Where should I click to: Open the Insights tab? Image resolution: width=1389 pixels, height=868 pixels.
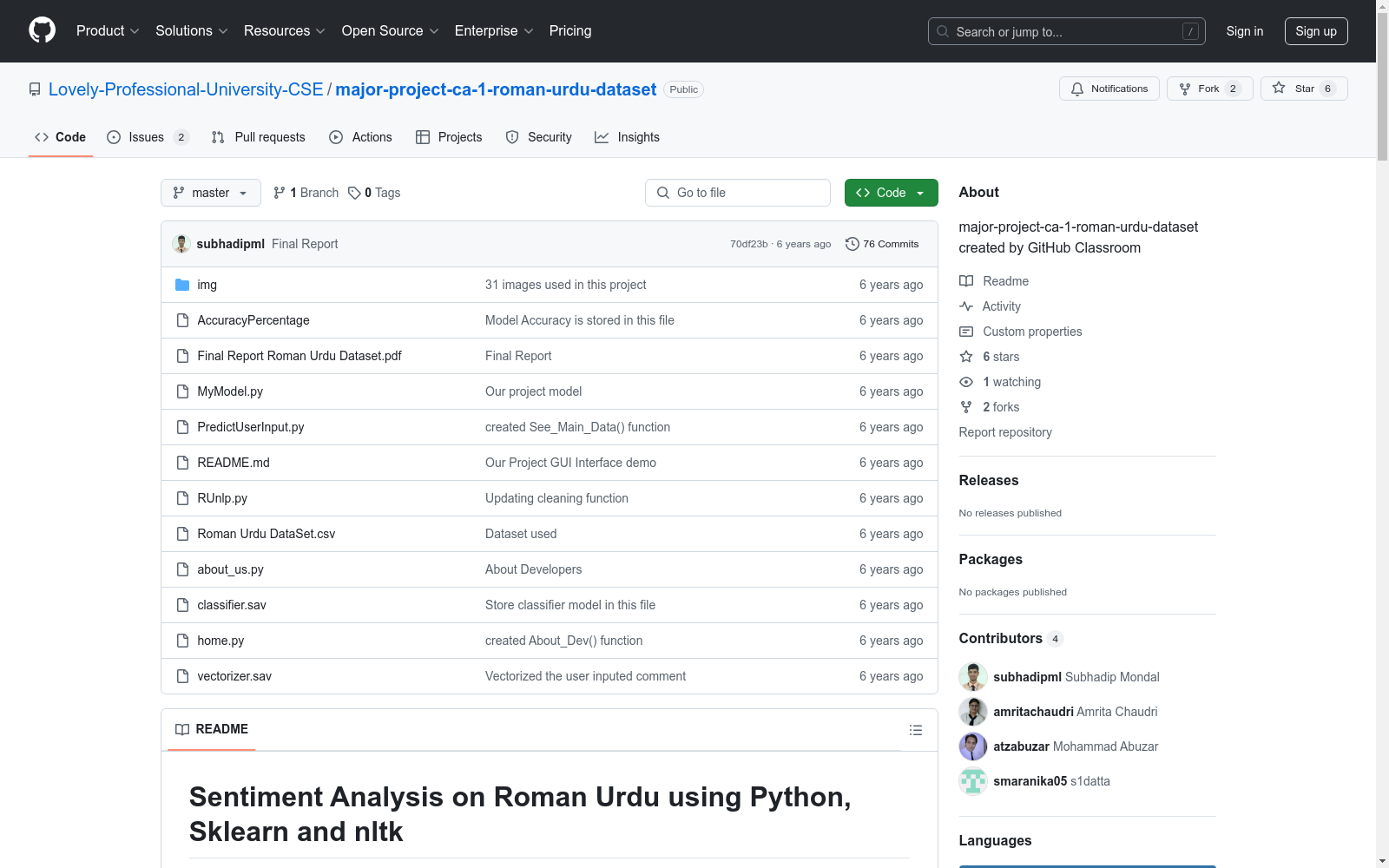click(x=627, y=137)
